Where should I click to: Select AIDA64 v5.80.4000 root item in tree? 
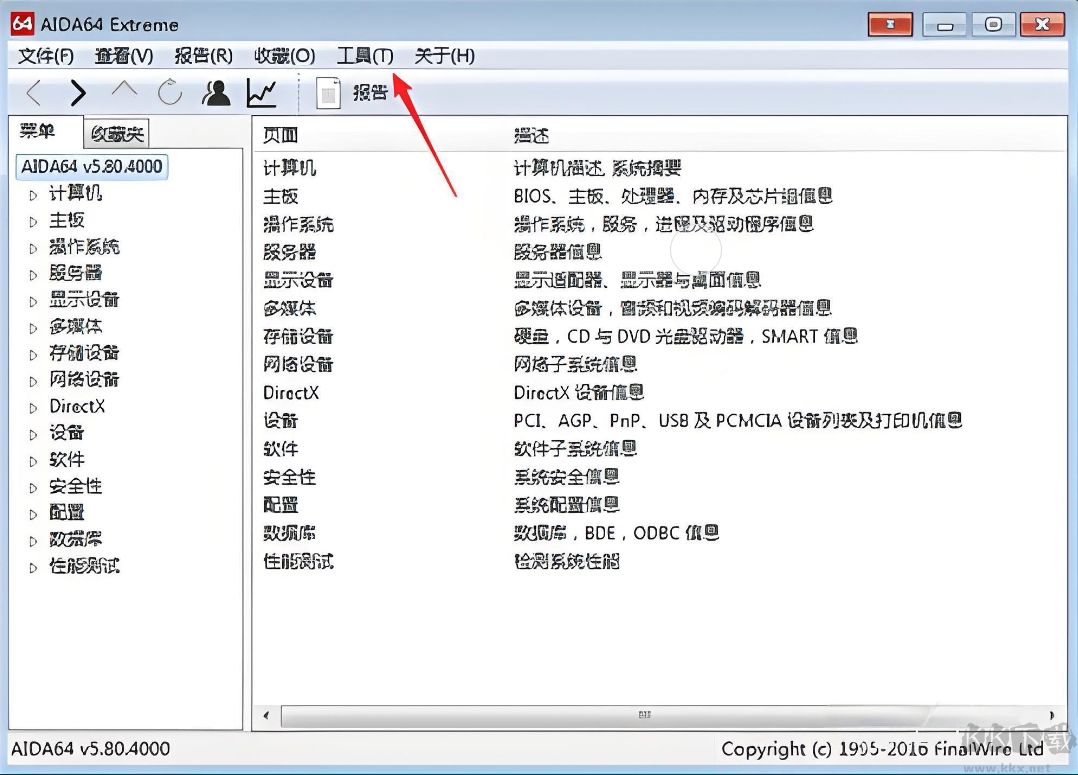[91, 167]
